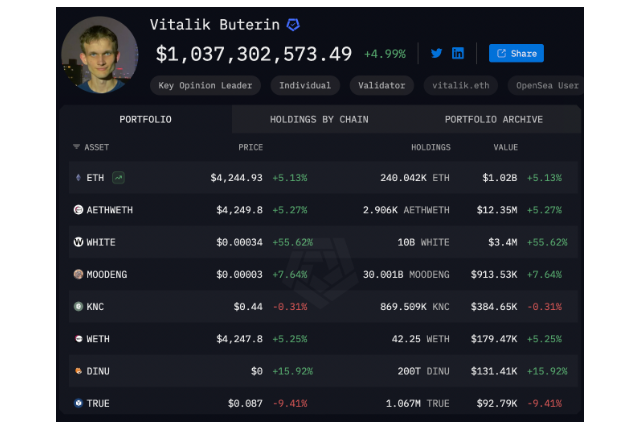The width and height of the screenshot is (622, 422).
Task: Switch to Holdings By Chain tab
Action: pos(319,119)
